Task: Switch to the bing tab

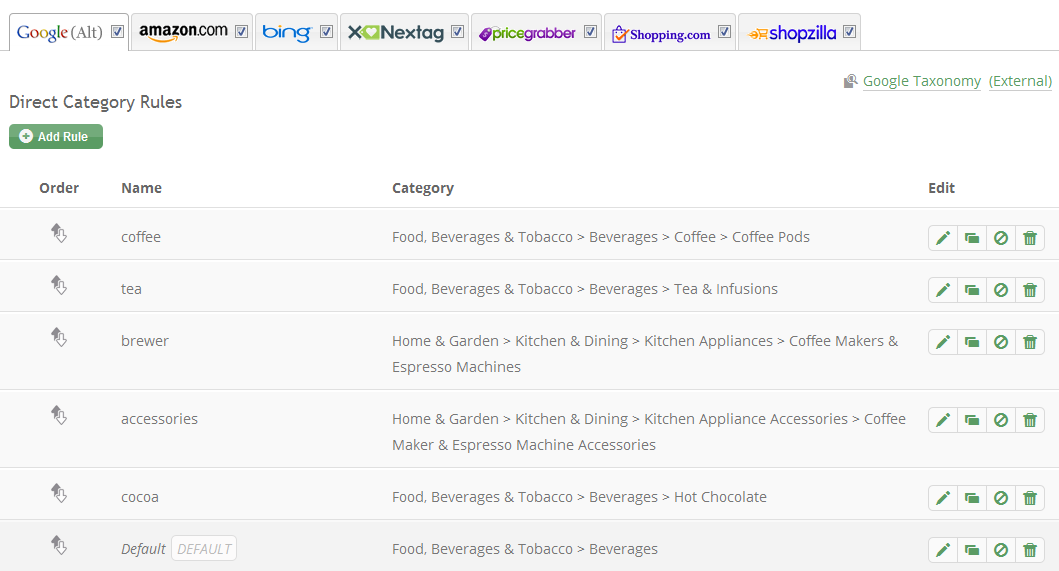Action: pos(286,32)
